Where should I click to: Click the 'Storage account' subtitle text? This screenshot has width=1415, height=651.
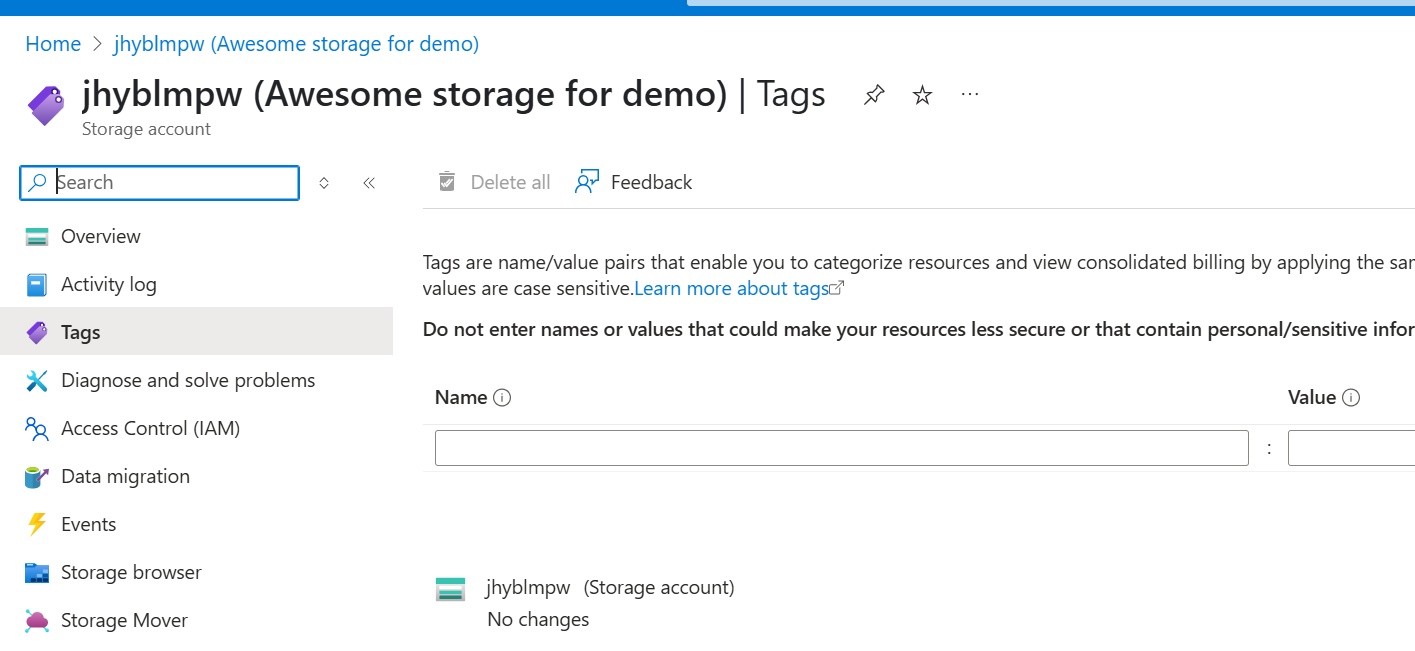coord(146,129)
